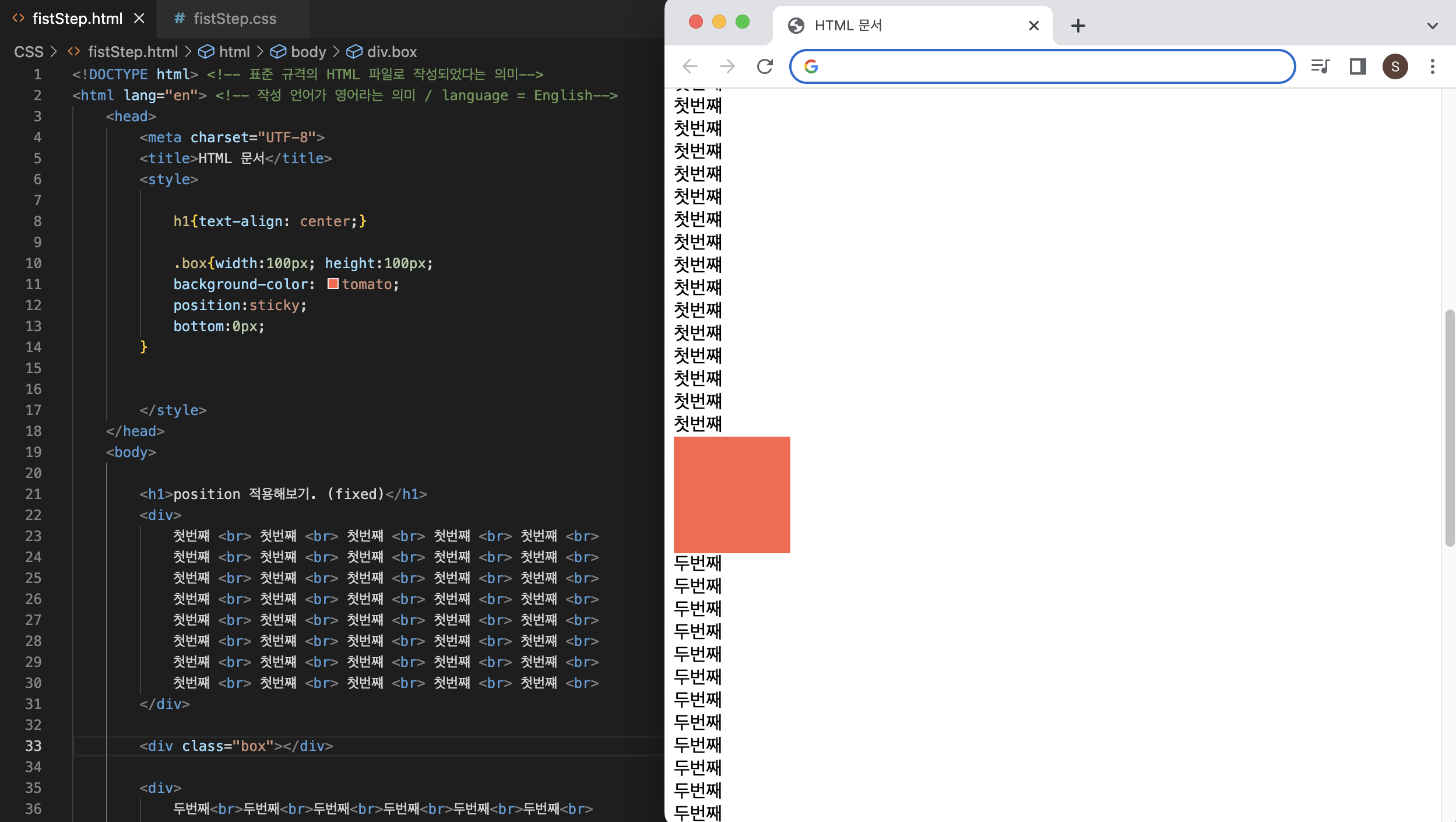The image size is (1456, 822).
Task: Close the fistStep.html editor tab
Action: point(139,19)
